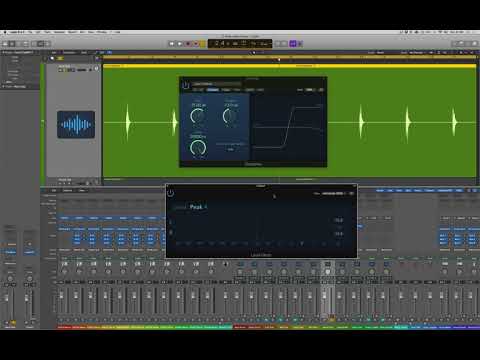Open the Apple menu
Viewport: 480px width, 360px height.
[5, 32]
